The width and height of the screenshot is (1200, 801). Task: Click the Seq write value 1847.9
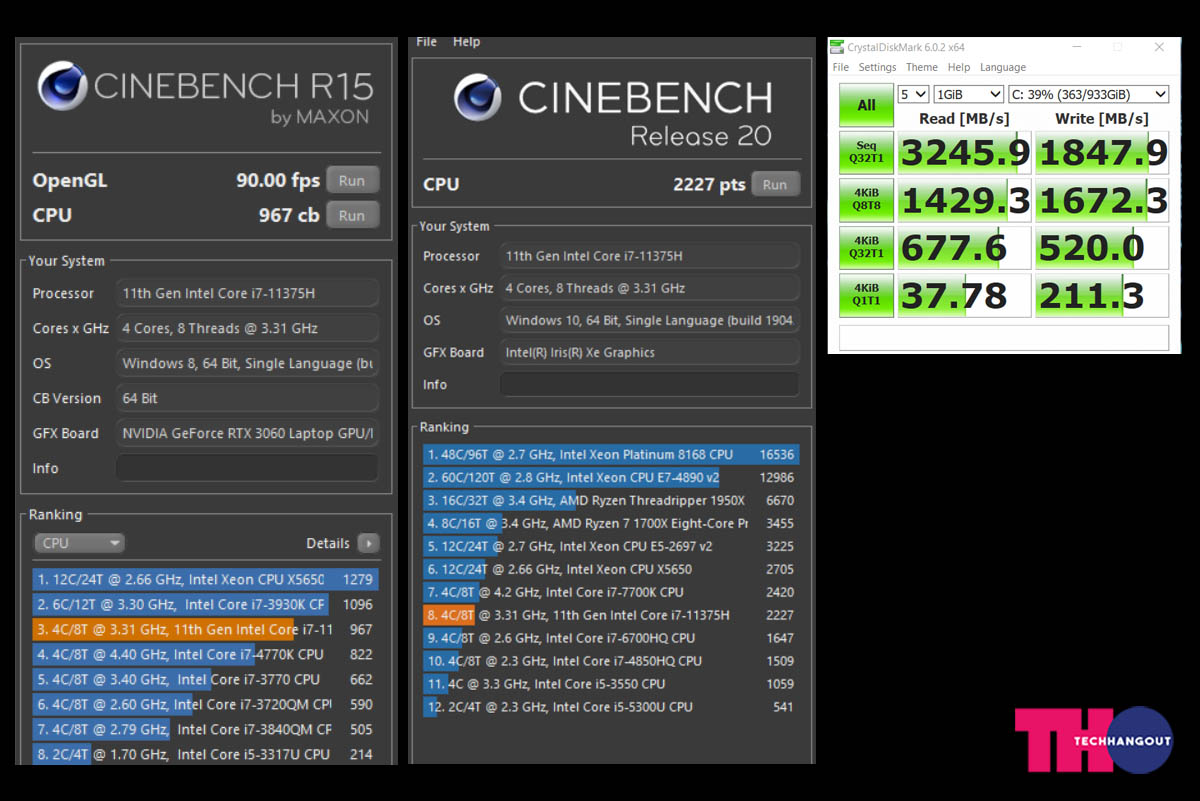tap(1102, 153)
